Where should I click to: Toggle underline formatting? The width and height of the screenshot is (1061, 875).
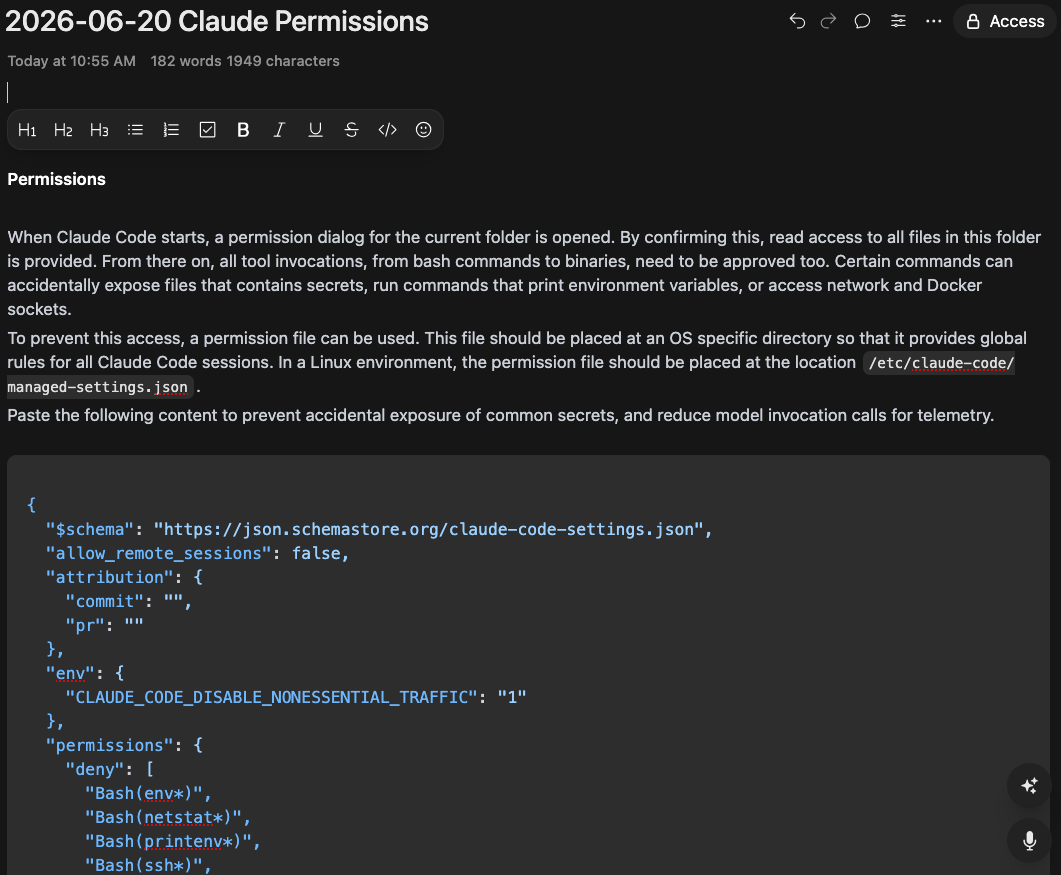pyautogui.click(x=315, y=130)
